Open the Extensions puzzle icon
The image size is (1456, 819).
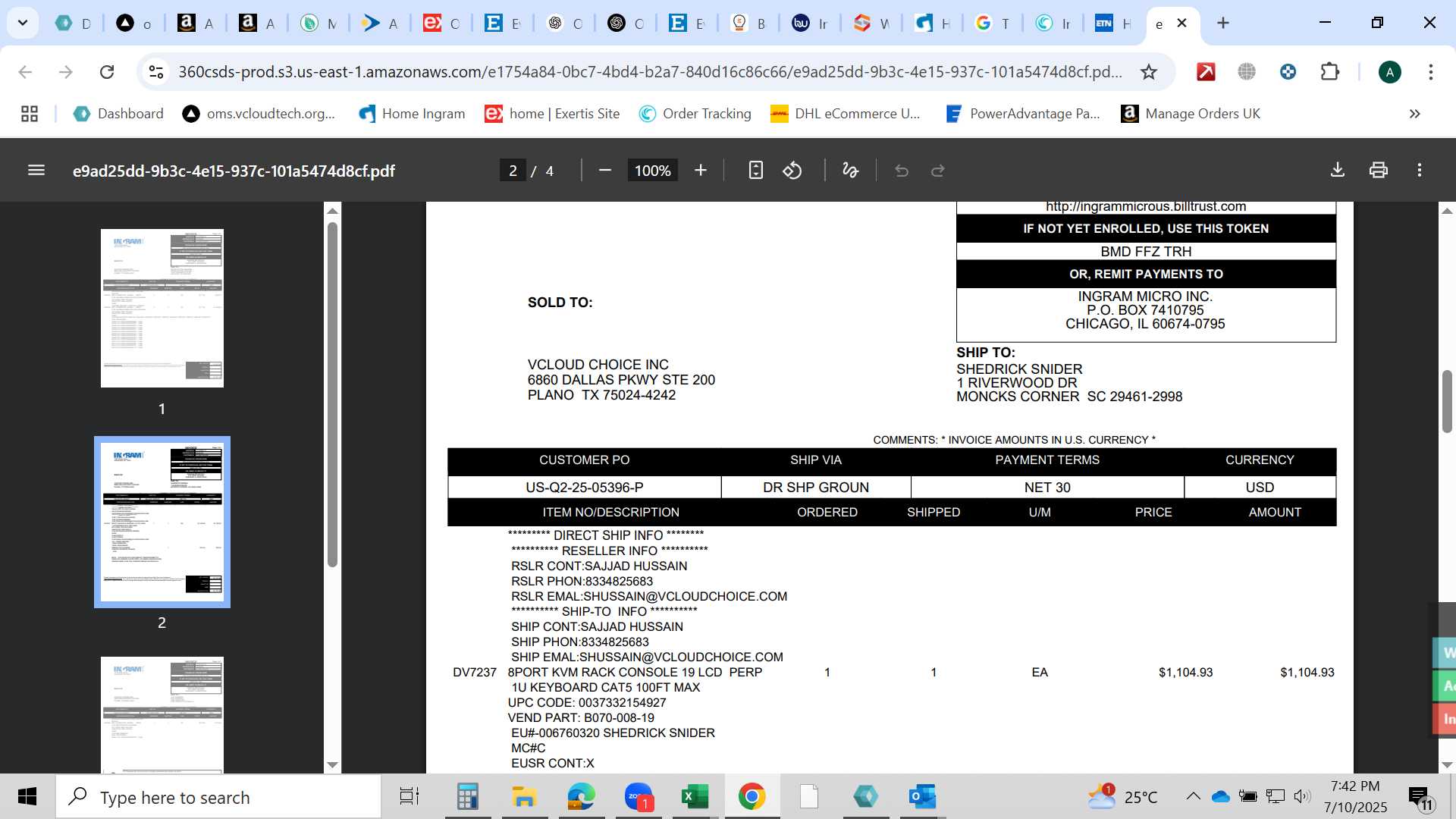point(1329,72)
